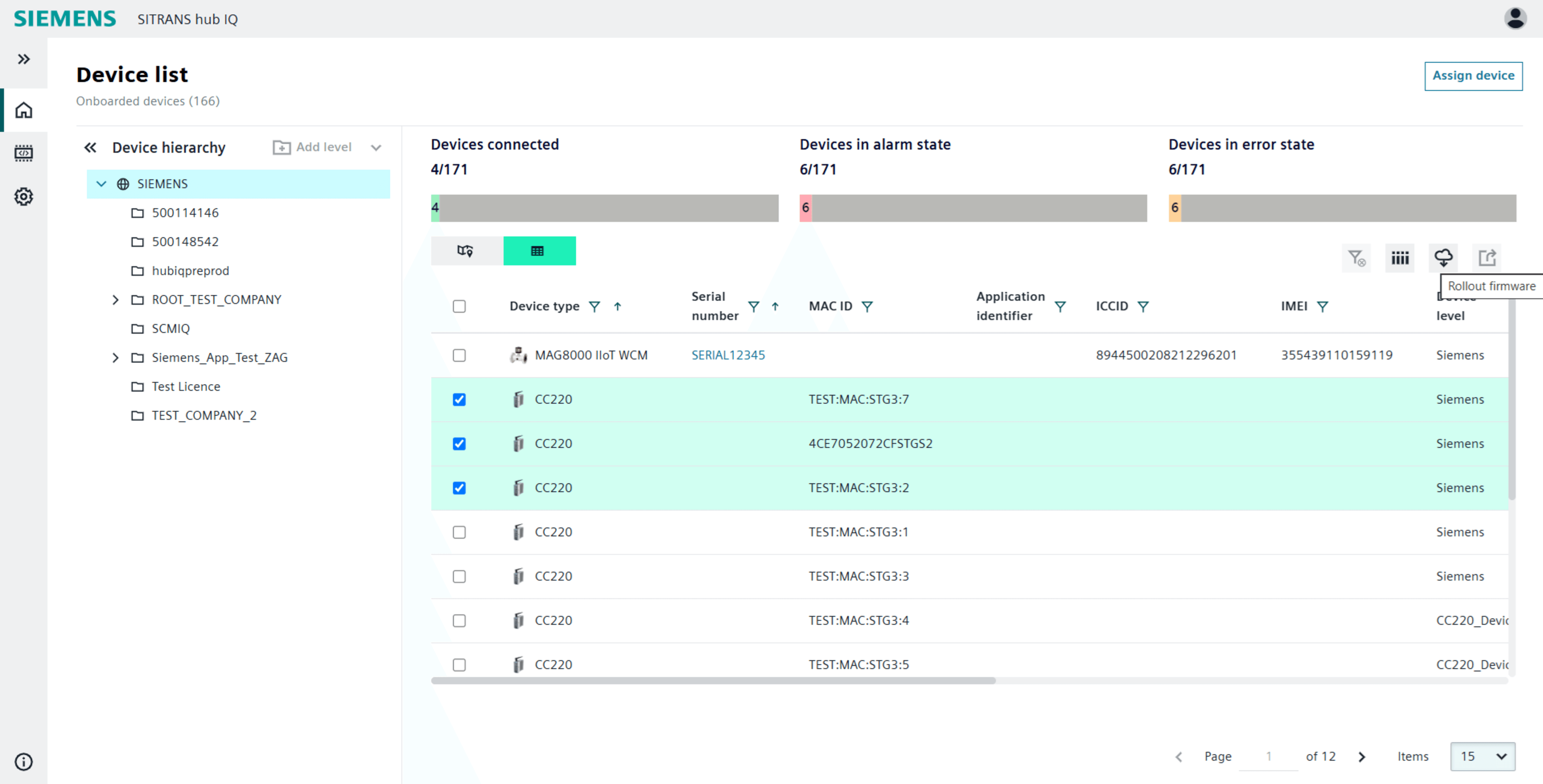Click IMEI value 355439110159119

pos(1336,355)
